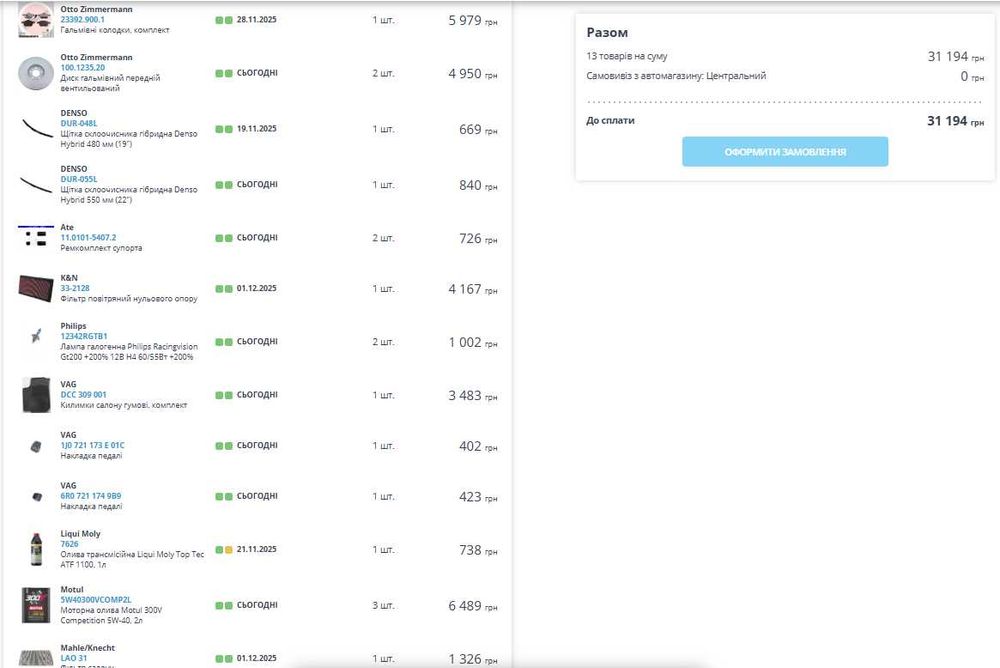The image size is (1000, 668).
Task: Open the 33-2128 K&N filter link
Action: tap(75, 288)
